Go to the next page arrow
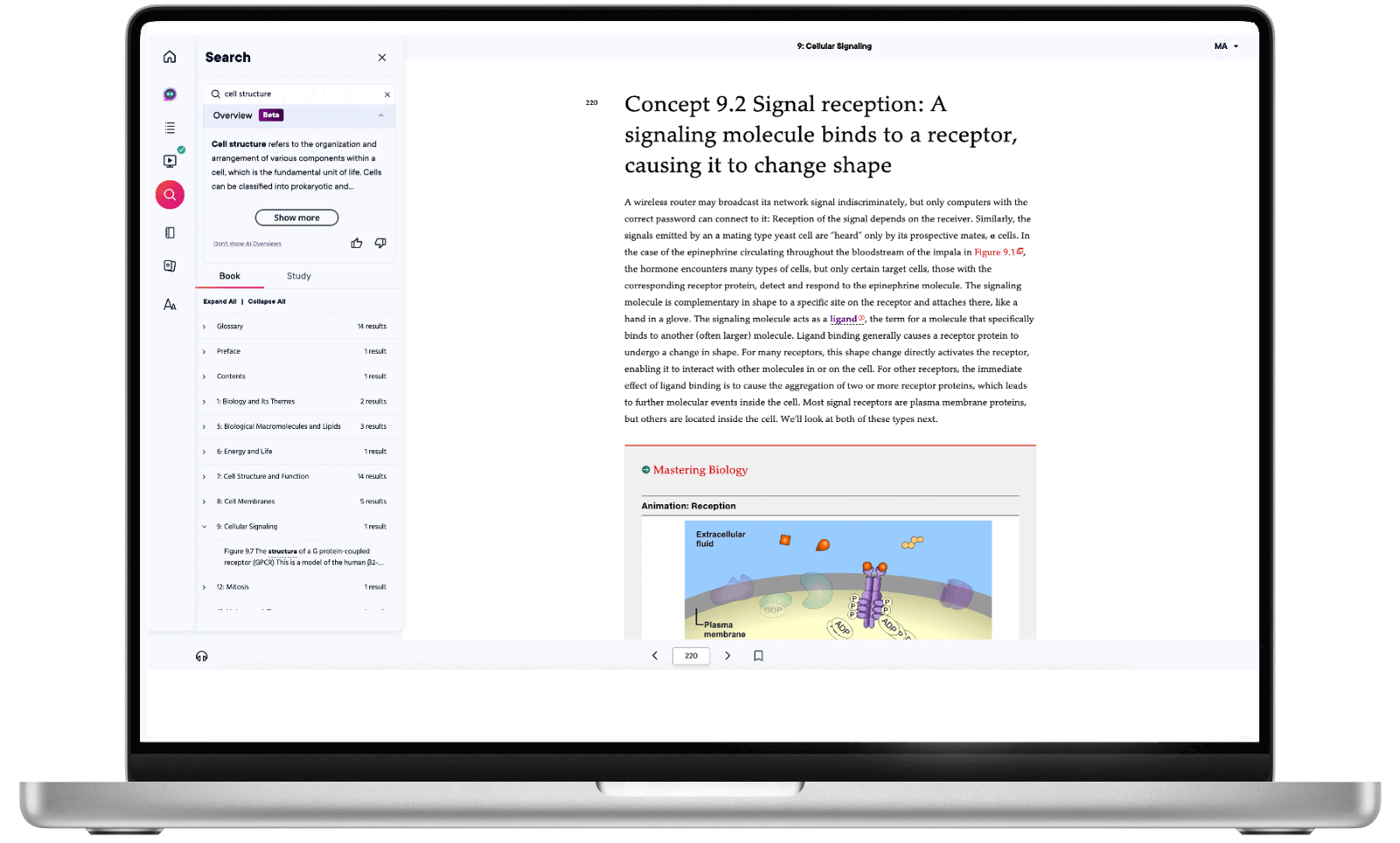This screenshot has height=843, width=1400. click(x=727, y=656)
